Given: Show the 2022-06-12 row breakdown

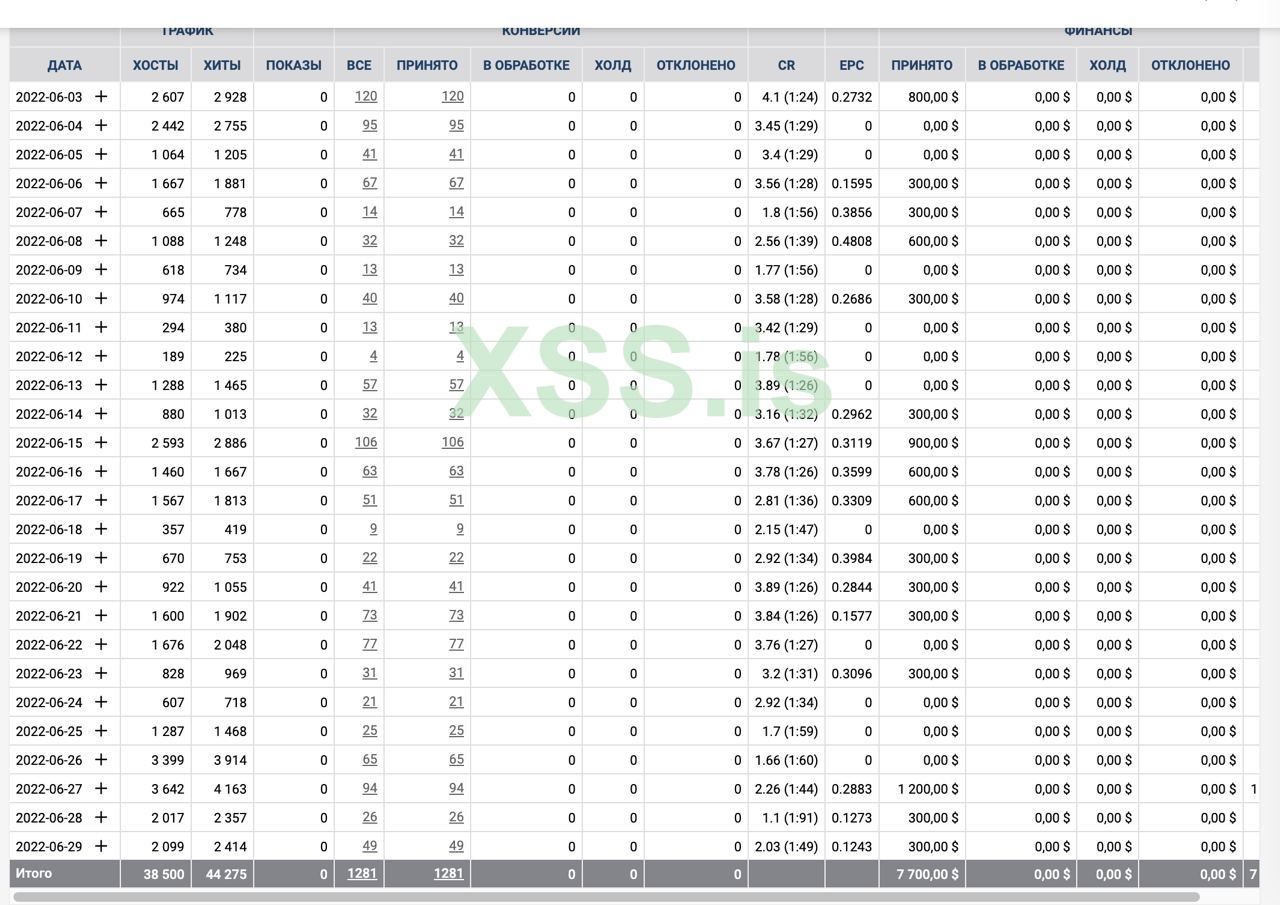Looking at the screenshot, I should [101, 356].
